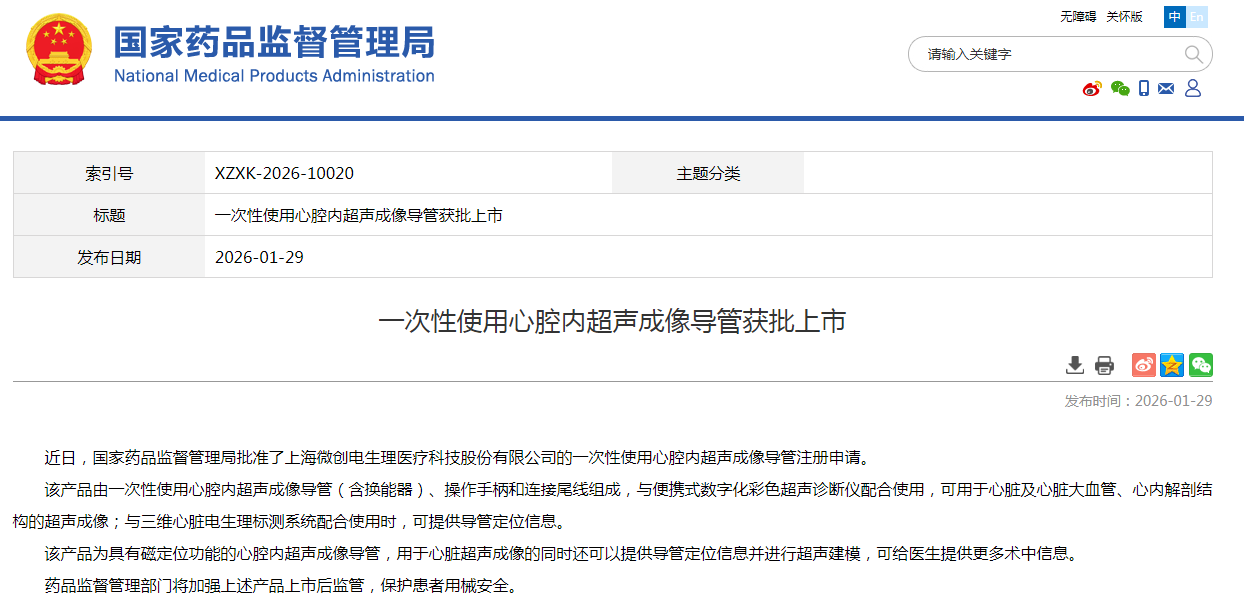Open the Weibo icon in the header area
Viewport: 1244px width, 602px height.
click(x=1090, y=89)
